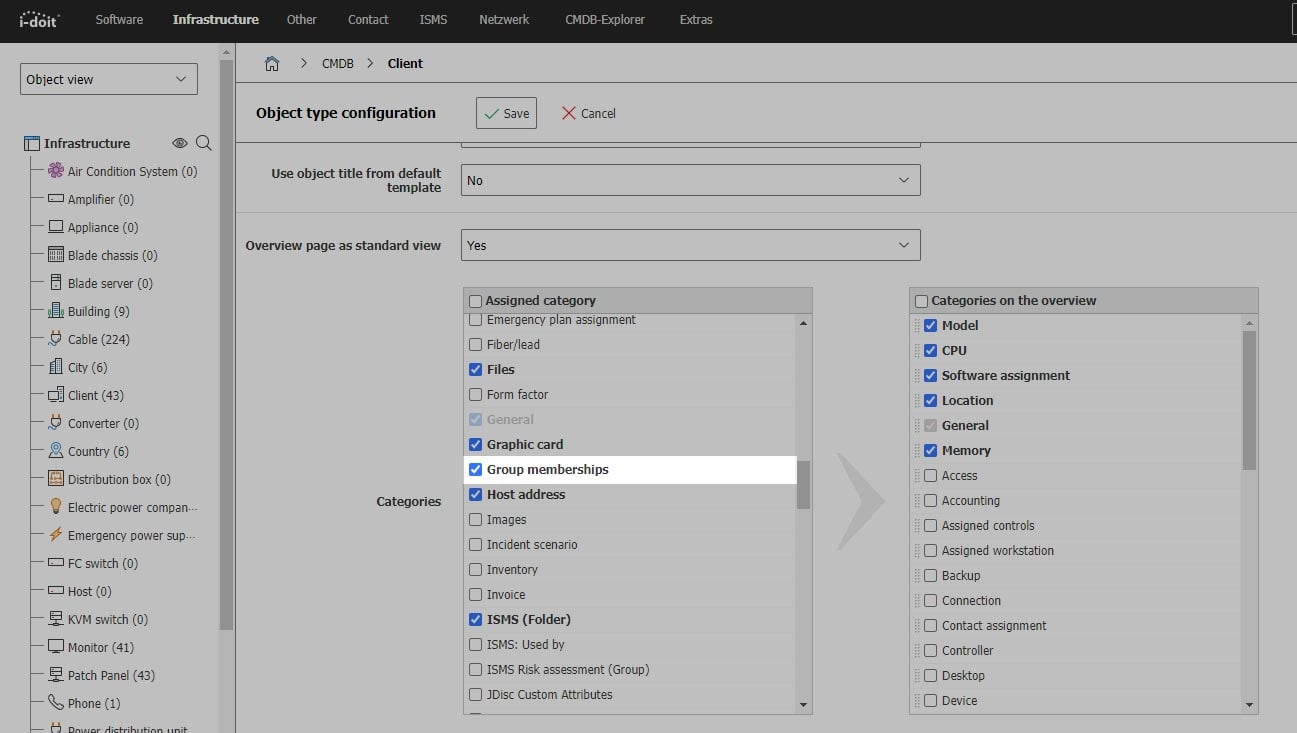Open the home icon in breadcrumb
Image resolution: width=1297 pixels, height=733 pixels.
(x=272, y=62)
